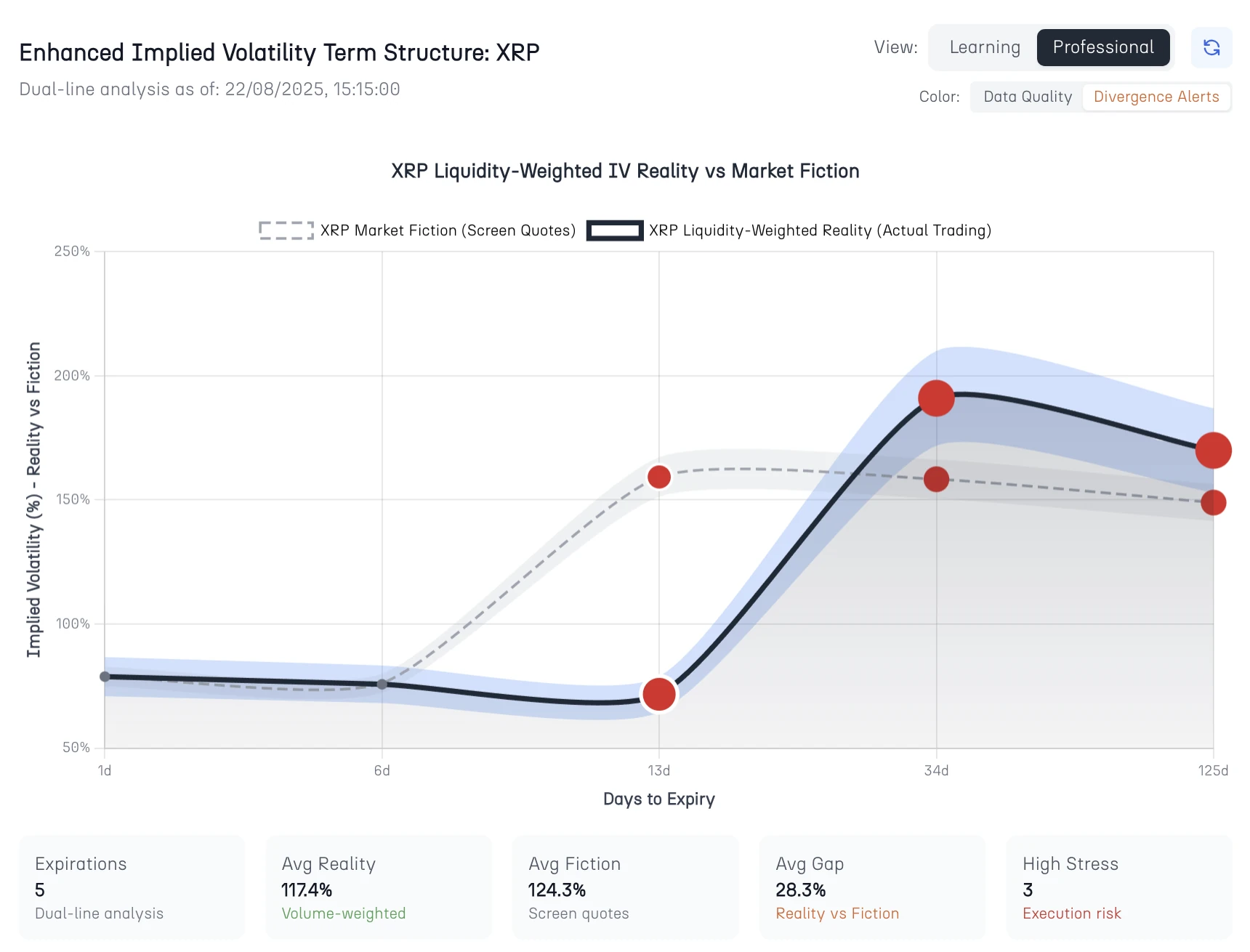Image resolution: width=1250 pixels, height=952 pixels.
Task: Click the 1d gray data point
Action: (x=105, y=677)
